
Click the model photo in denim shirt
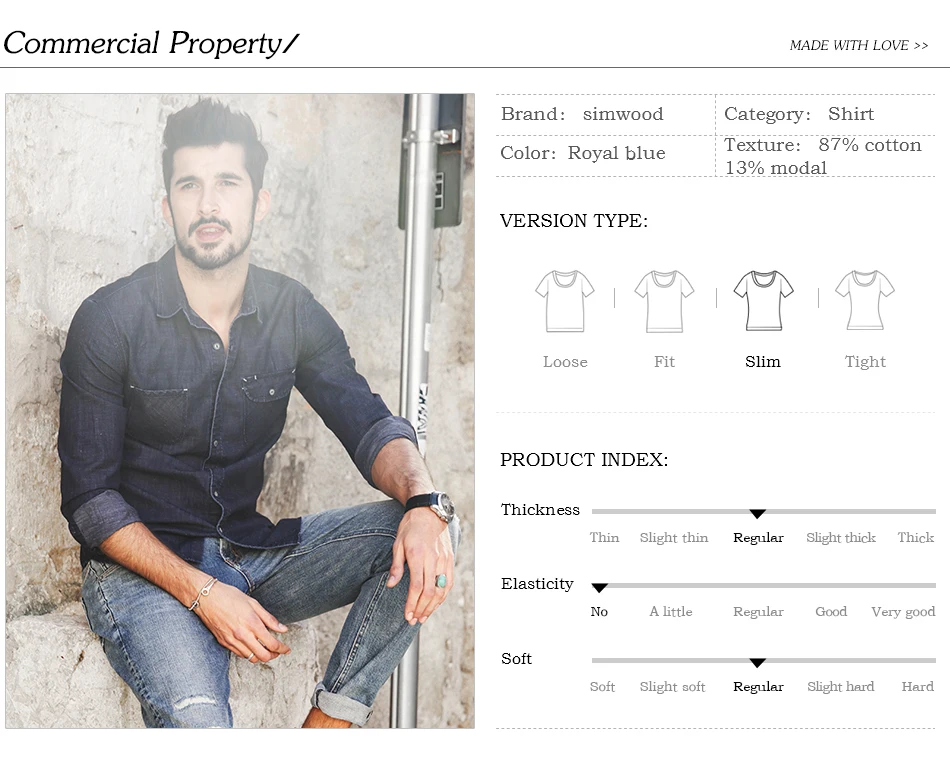(x=240, y=410)
